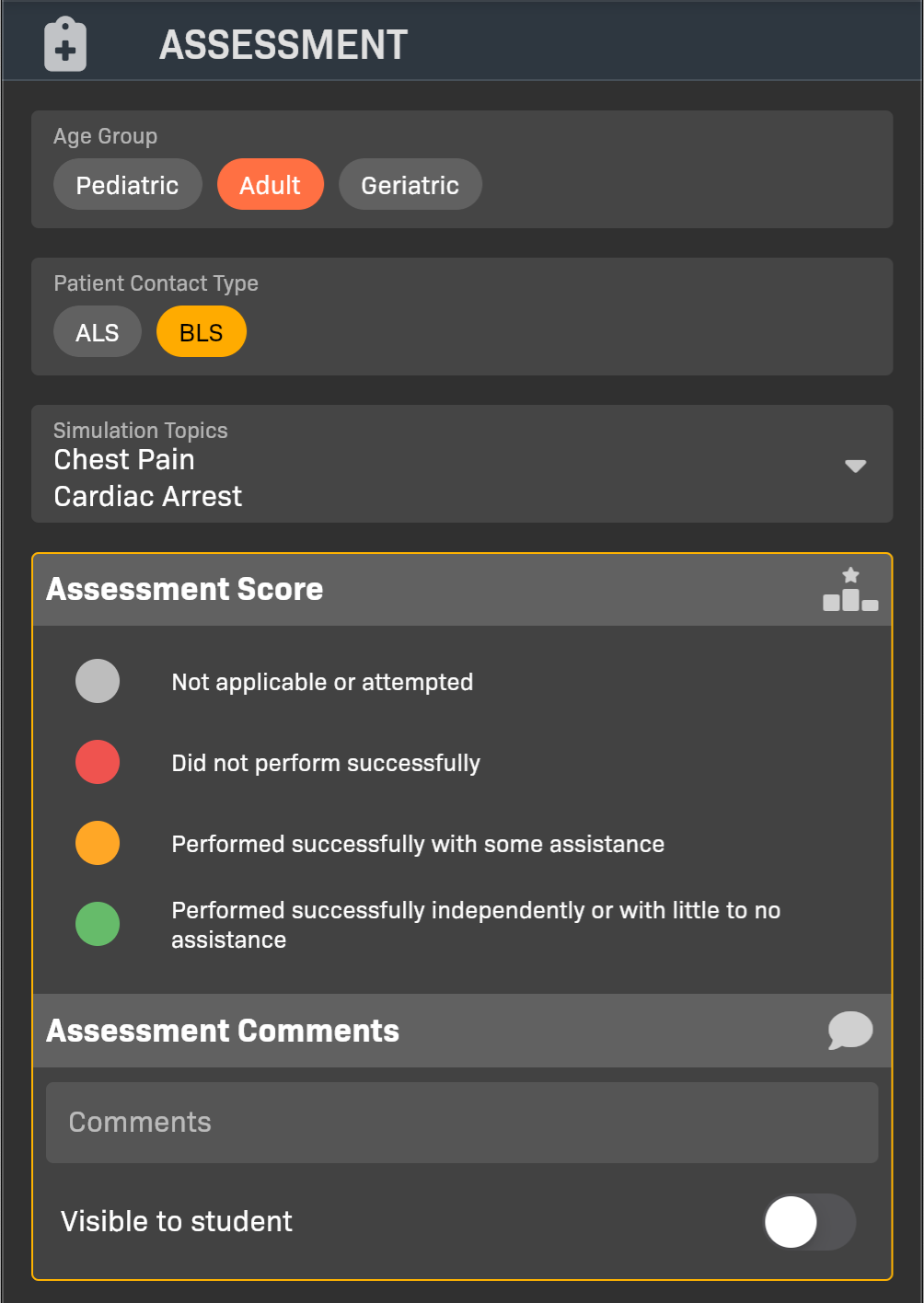Select the Pediatric age group

(x=127, y=185)
